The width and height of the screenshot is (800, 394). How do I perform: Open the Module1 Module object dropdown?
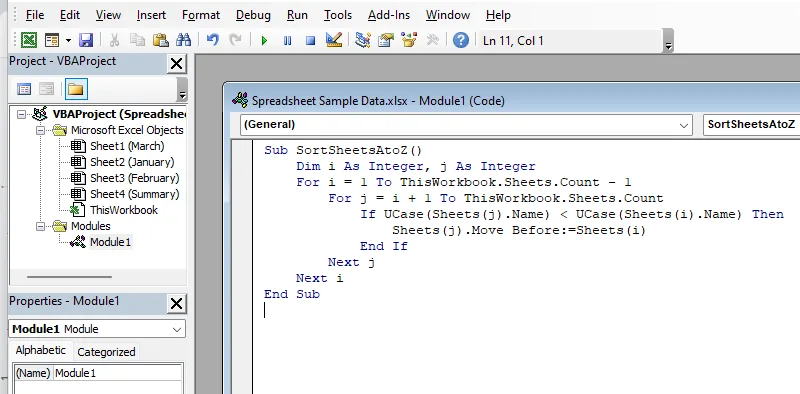point(178,329)
